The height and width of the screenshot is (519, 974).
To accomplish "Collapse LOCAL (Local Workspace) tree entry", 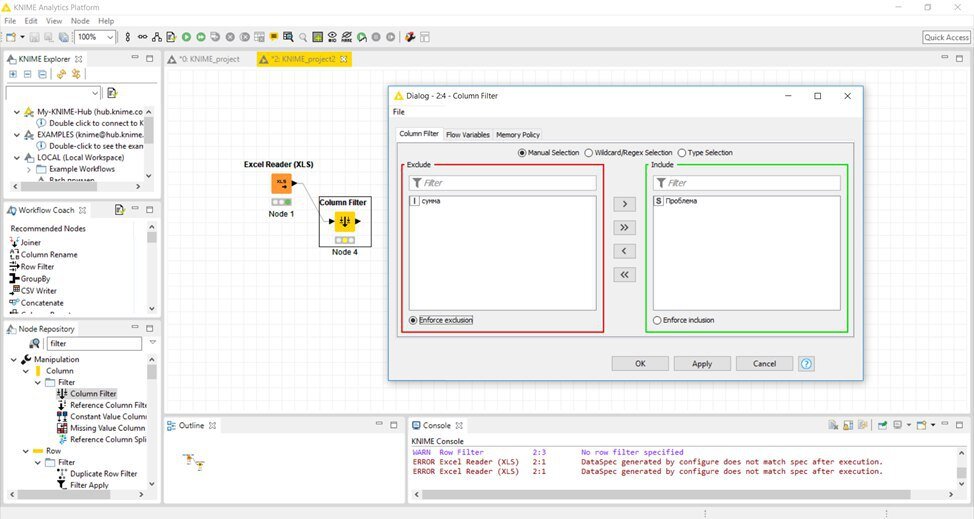I will [x=17, y=158].
